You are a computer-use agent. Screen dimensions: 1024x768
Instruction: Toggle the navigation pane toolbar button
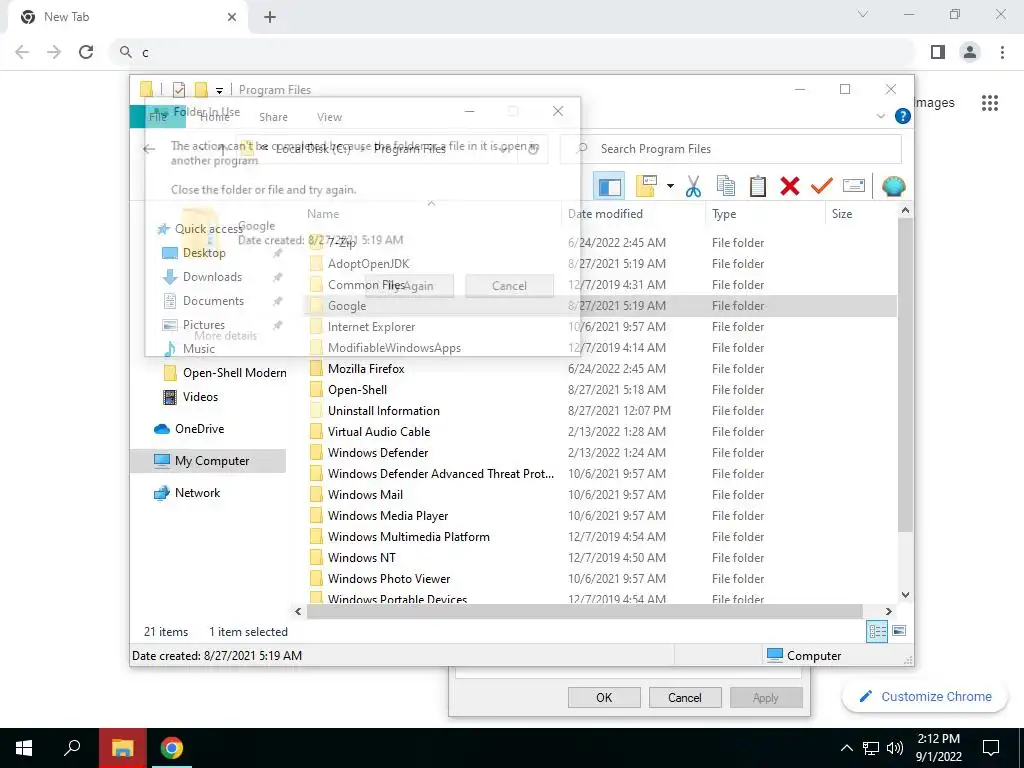(609, 186)
